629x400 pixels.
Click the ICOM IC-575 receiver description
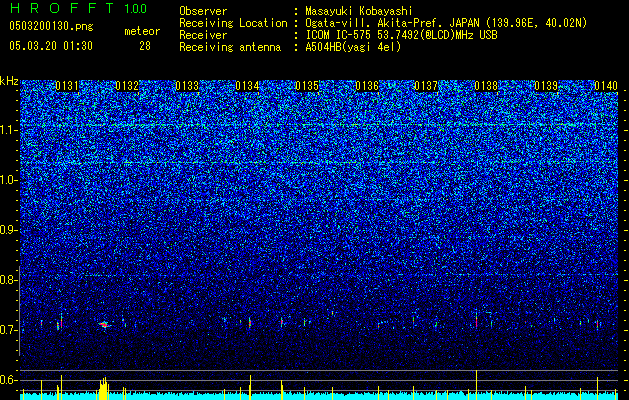(401, 35)
